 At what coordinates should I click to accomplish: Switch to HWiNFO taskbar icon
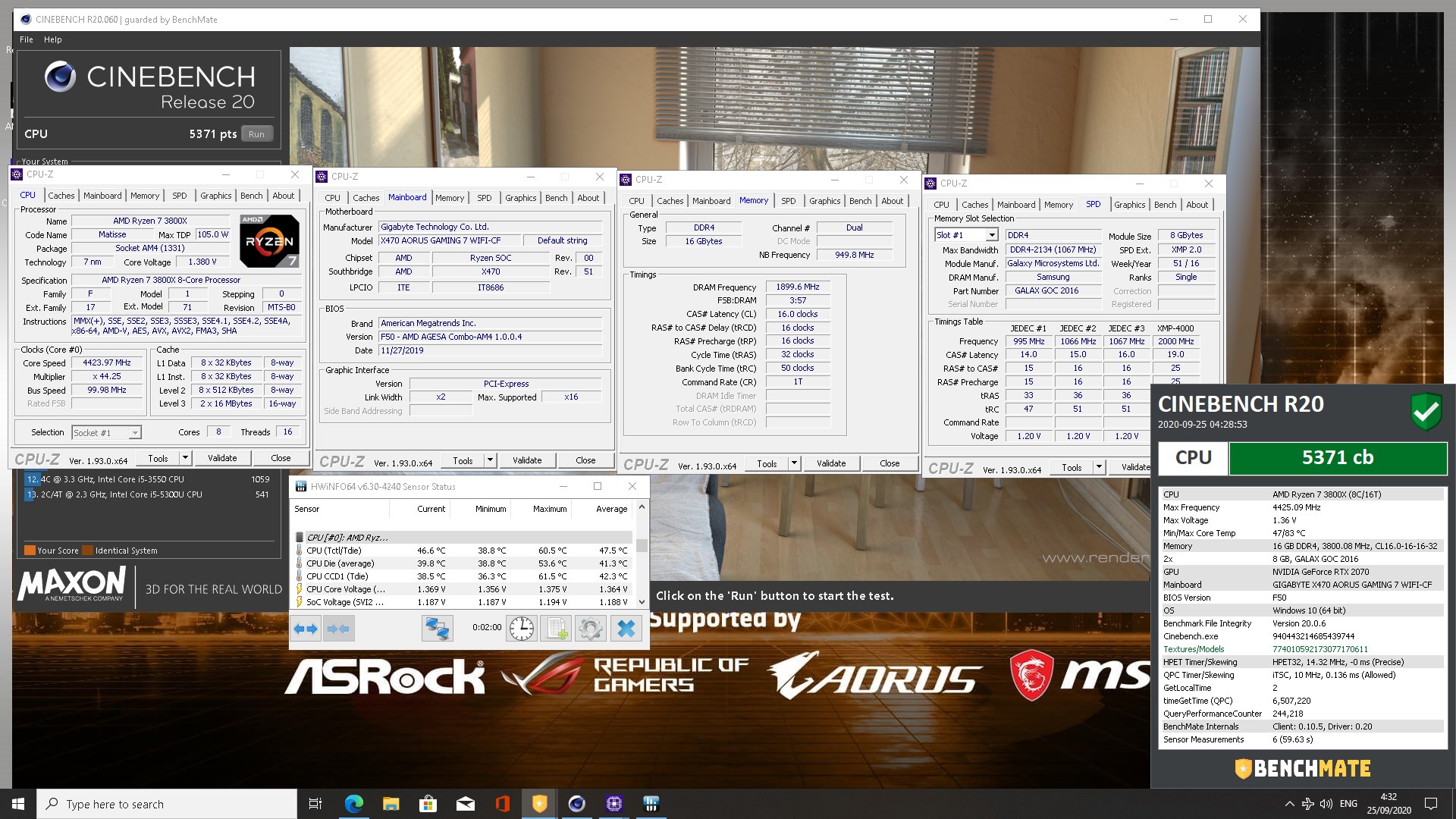(x=651, y=804)
